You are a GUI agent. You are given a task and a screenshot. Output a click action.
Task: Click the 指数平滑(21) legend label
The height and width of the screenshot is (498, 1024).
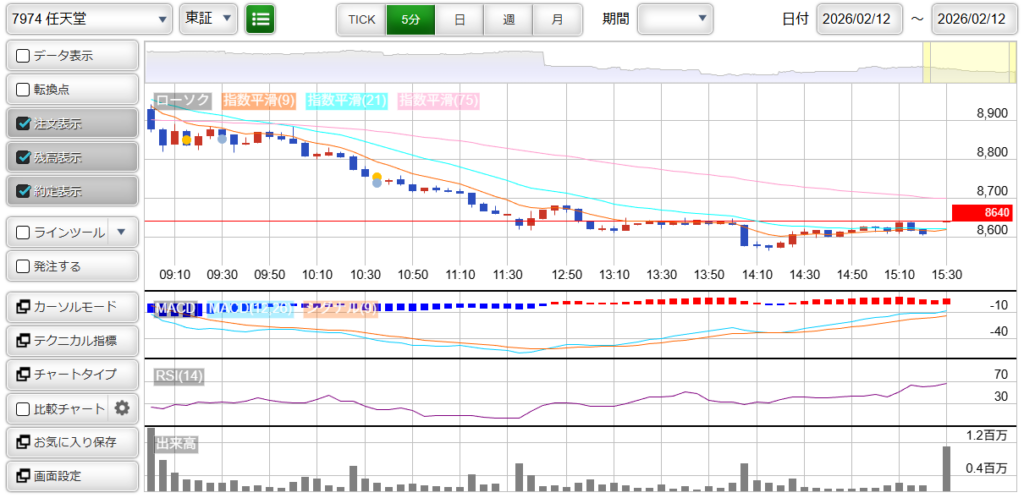click(x=347, y=100)
